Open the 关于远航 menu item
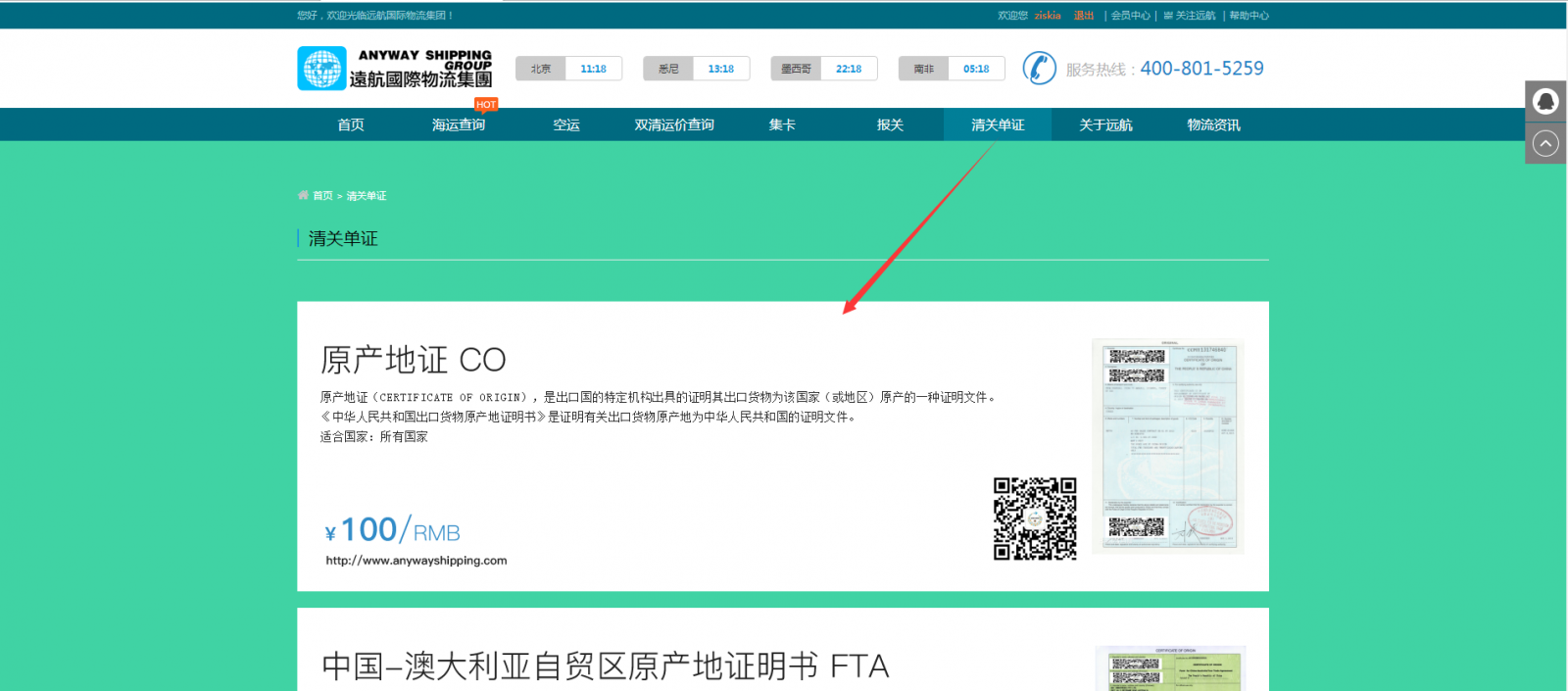Image resolution: width=1568 pixels, height=691 pixels. point(1105,124)
